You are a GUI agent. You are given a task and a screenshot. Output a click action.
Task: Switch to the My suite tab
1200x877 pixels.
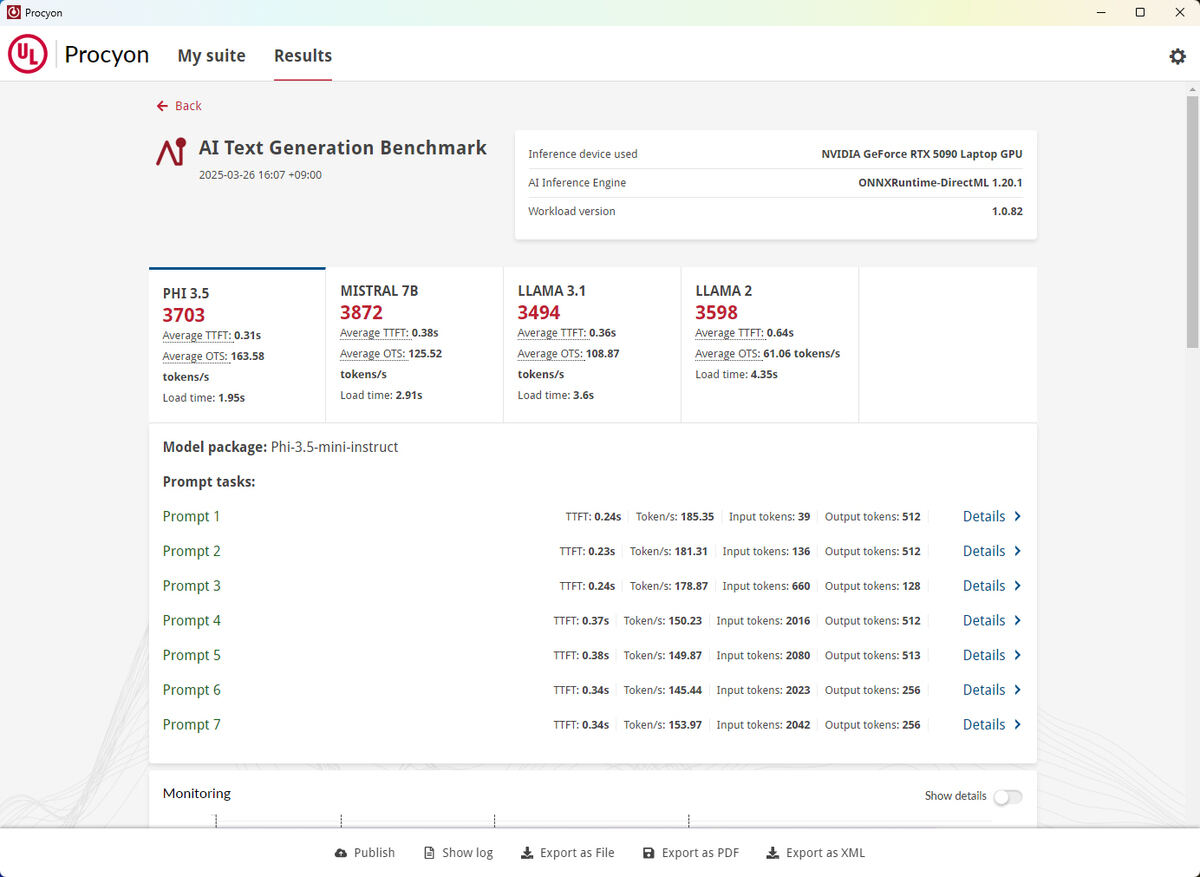coord(211,56)
